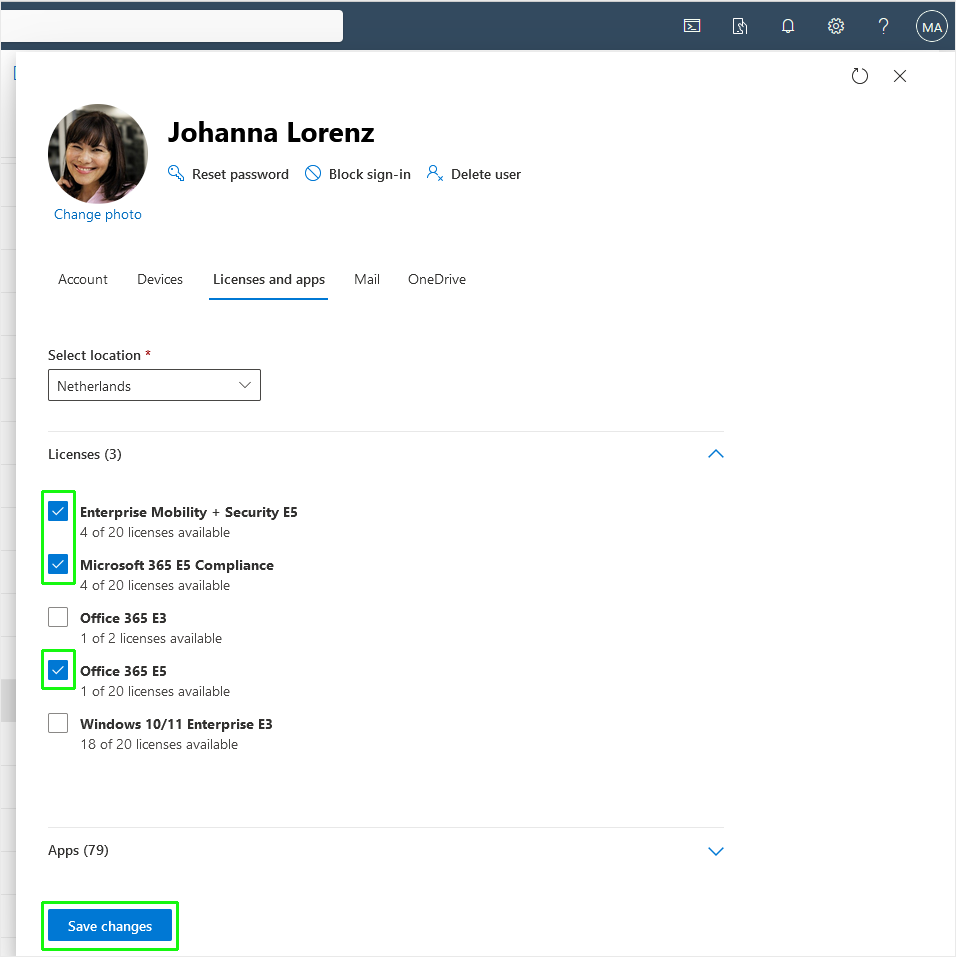The width and height of the screenshot is (956, 957).
Task: Click '18 of 20 licenses available' text
Action: (159, 745)
